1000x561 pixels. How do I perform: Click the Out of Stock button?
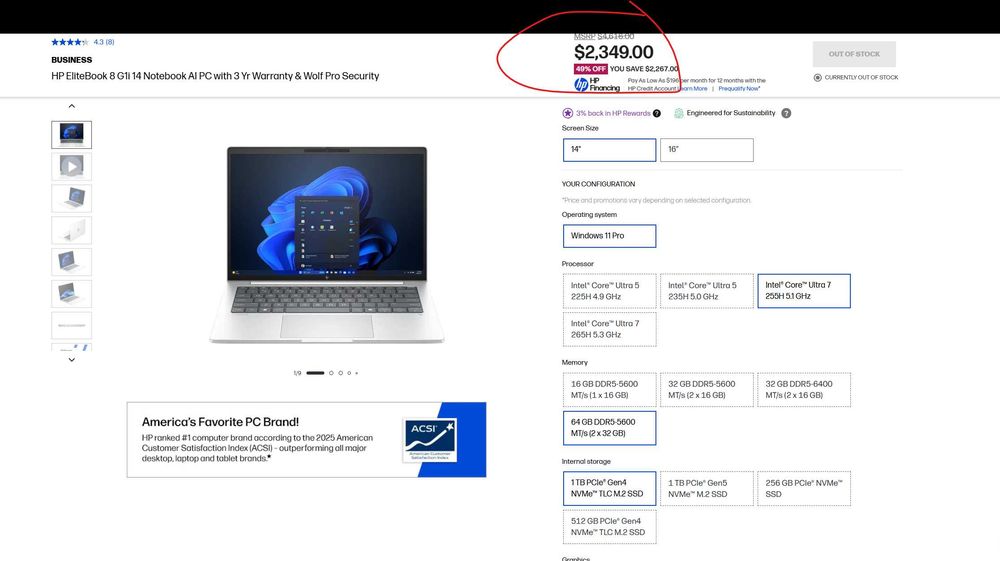854,54
